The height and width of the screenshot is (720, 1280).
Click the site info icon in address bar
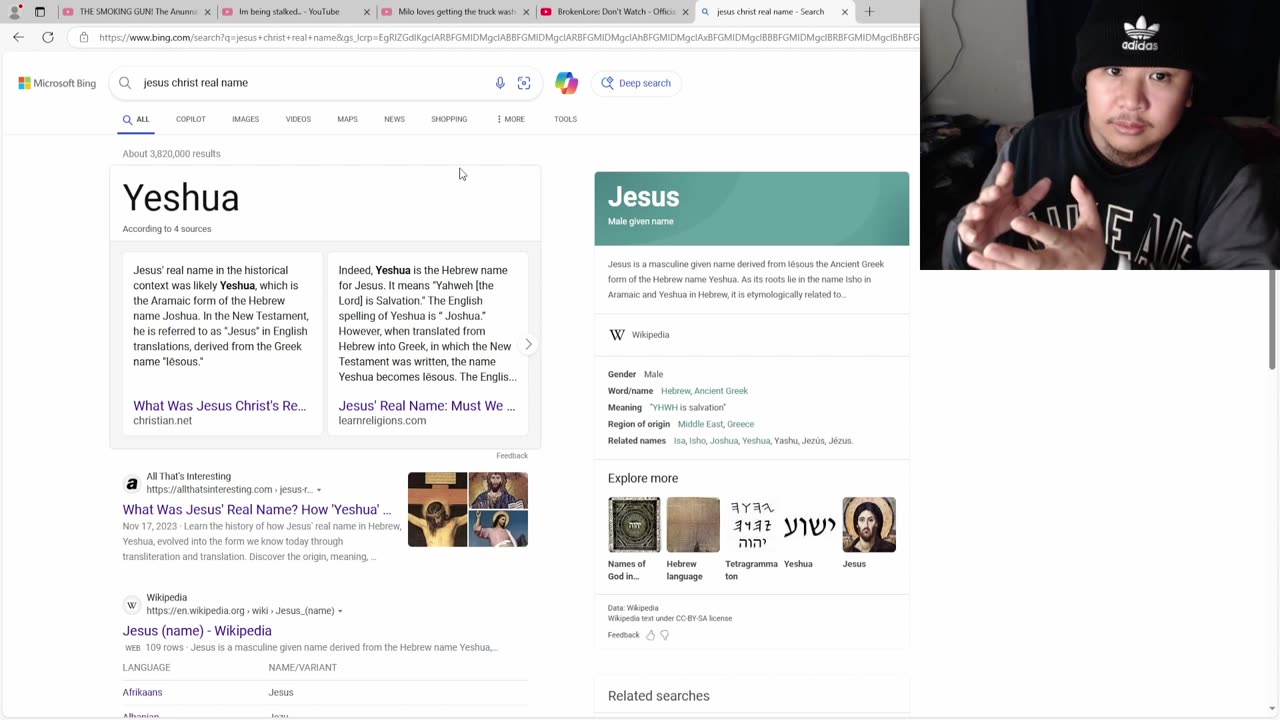(x=84, y=37)
